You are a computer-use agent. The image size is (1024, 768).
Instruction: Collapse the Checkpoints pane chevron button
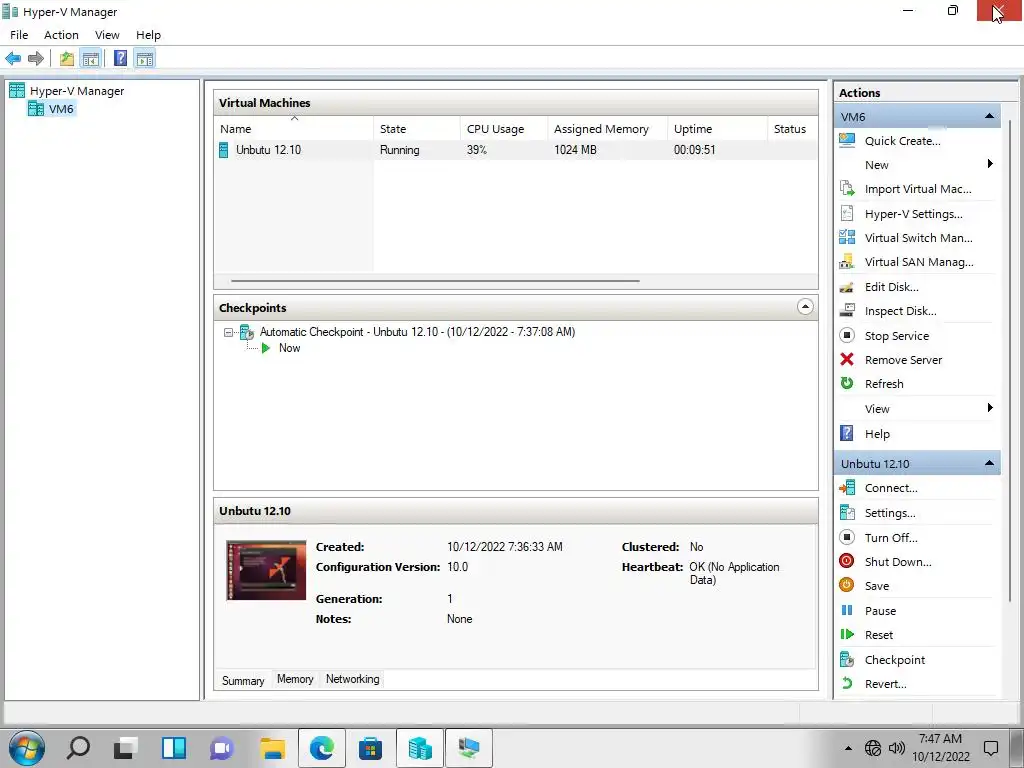[x=805, y=307]
